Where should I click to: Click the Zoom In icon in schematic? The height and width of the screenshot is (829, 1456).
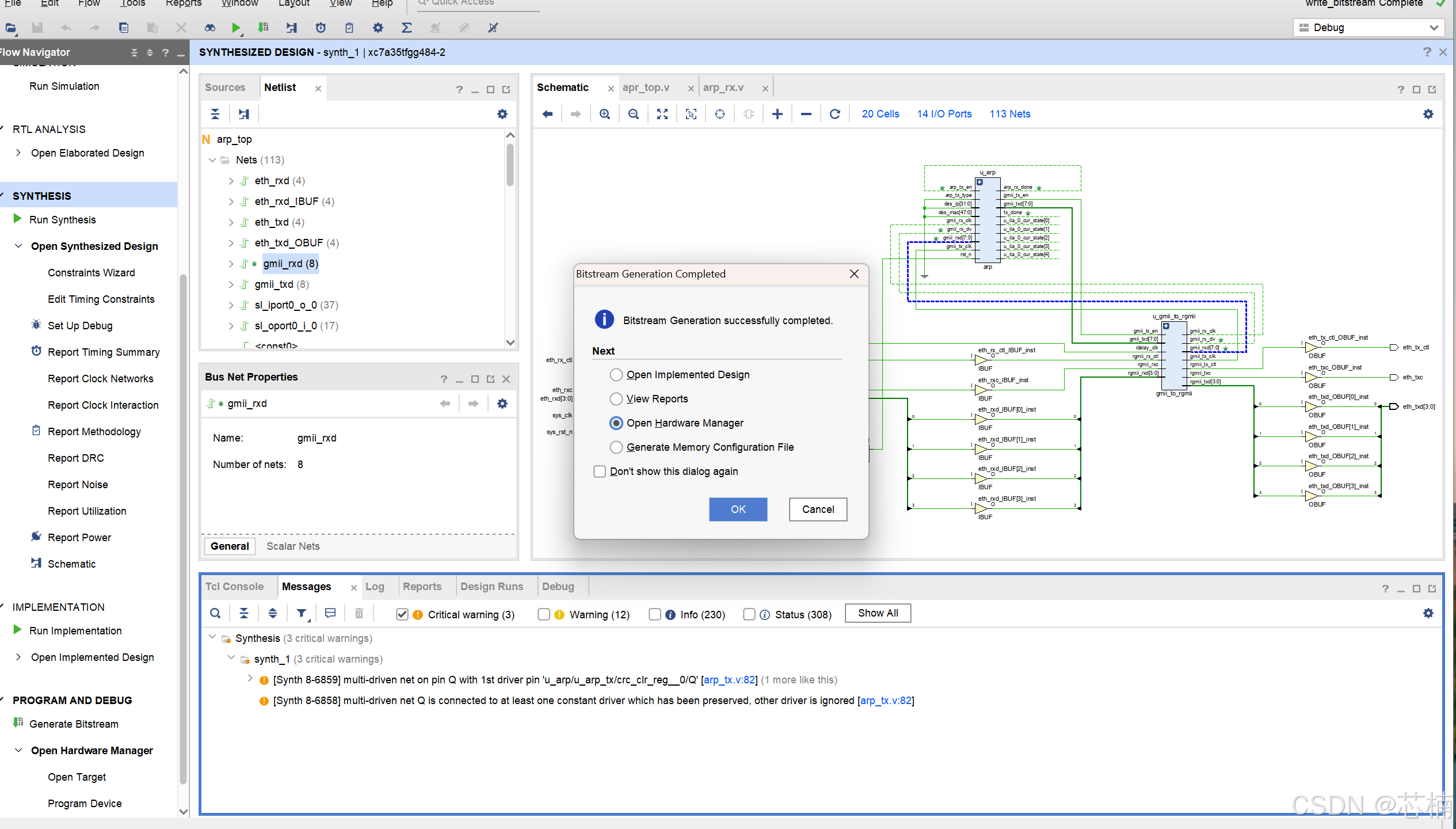pyautogui.click(x=604, y=114)
